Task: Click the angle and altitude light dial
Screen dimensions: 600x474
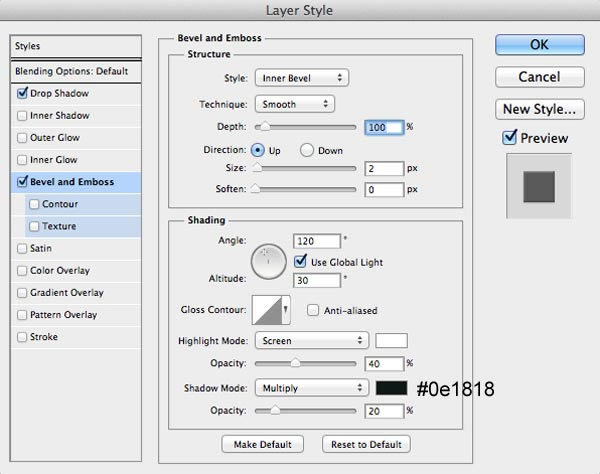Action: click(269, 262)
